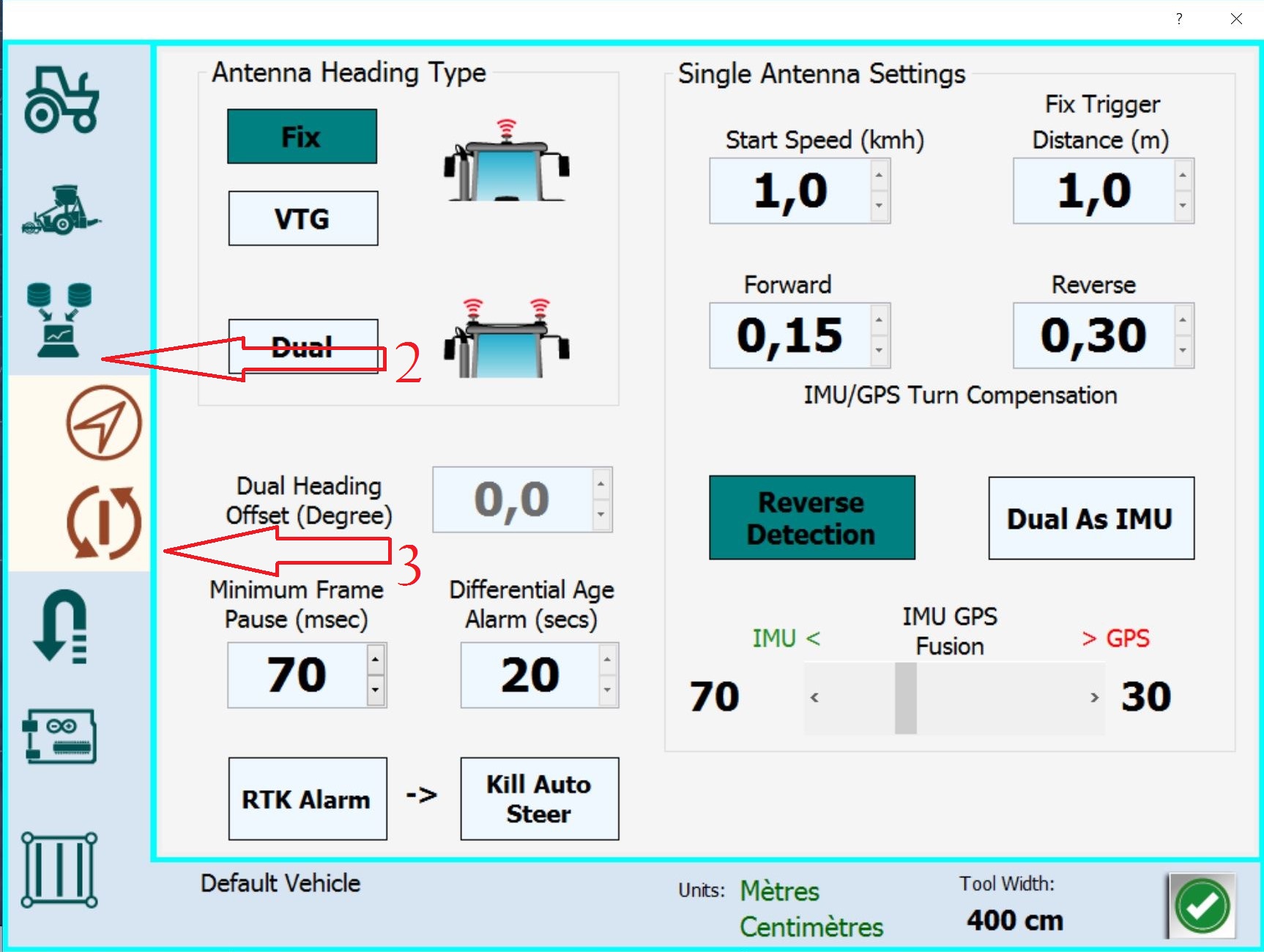
Task: Toggle Dual As IMU
Action: click(x=1091, y=518)
